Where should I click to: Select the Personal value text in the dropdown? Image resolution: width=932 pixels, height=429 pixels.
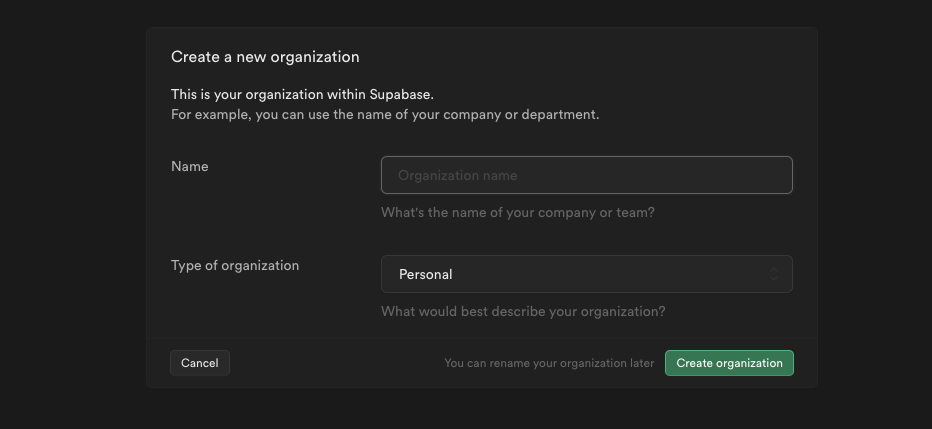tap(426, 275)
